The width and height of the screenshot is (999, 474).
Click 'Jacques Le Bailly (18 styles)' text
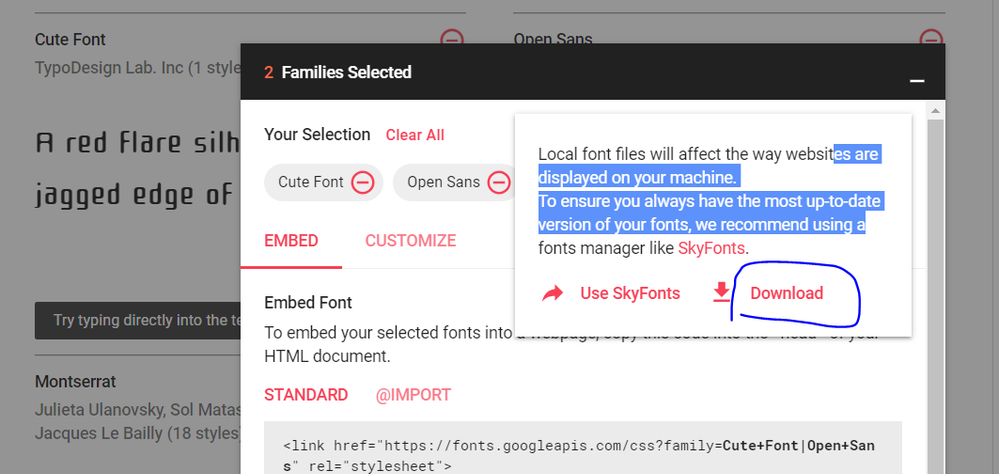(x=138, y=433)
